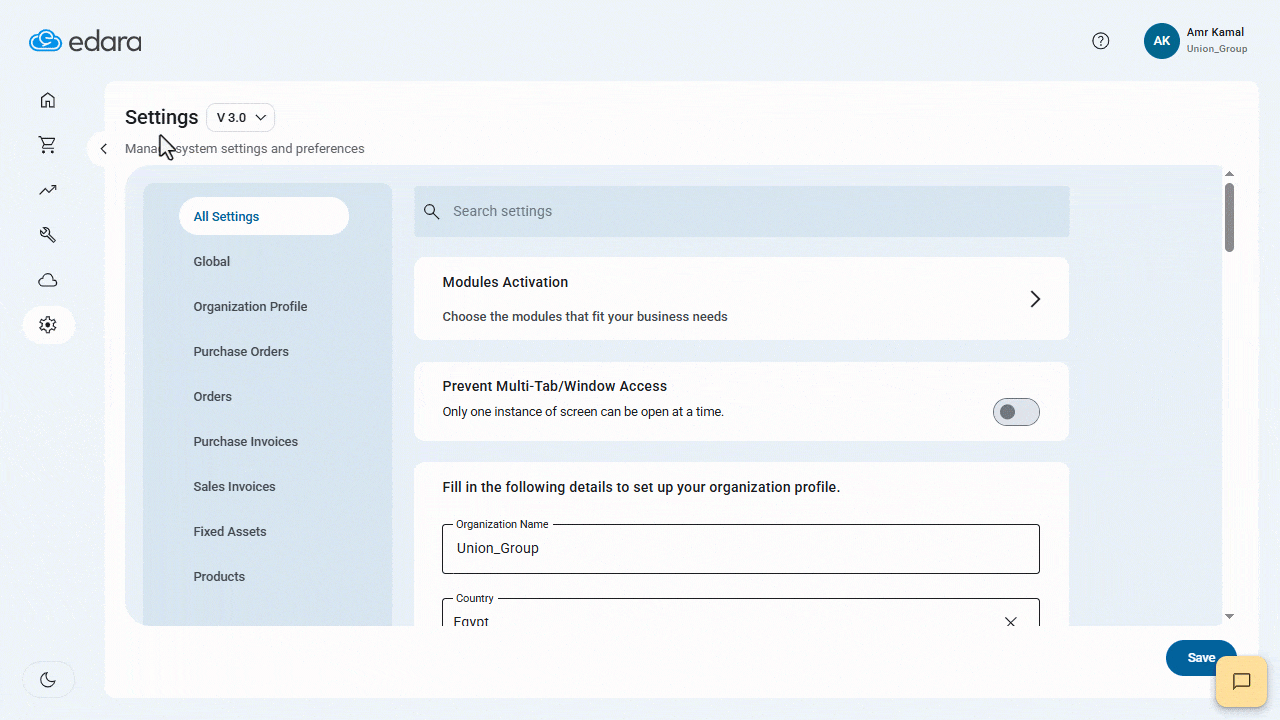Open Purchase Orders settings category
This screenshot has width=1280, height=720.
[x=241, y=351]
